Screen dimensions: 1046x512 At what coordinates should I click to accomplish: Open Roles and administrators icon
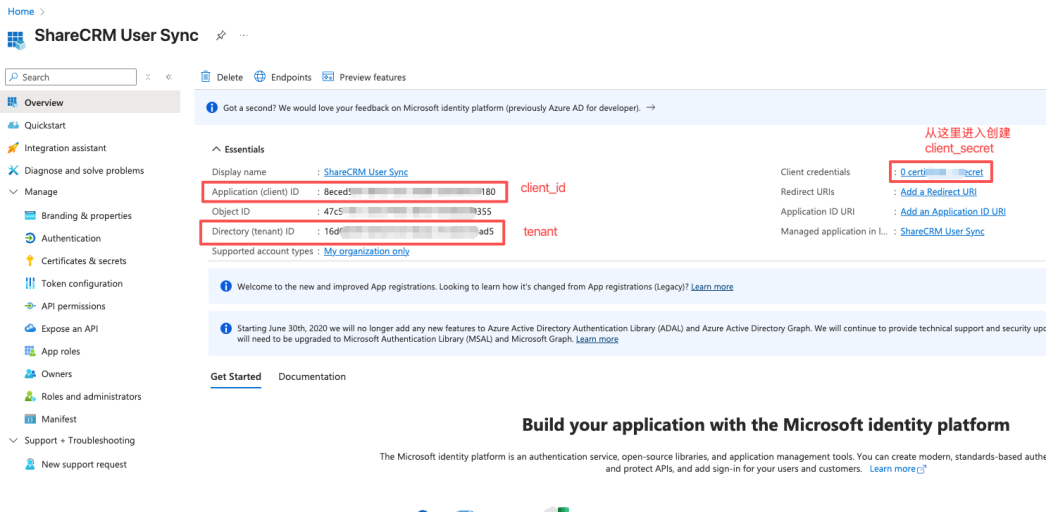30,397
